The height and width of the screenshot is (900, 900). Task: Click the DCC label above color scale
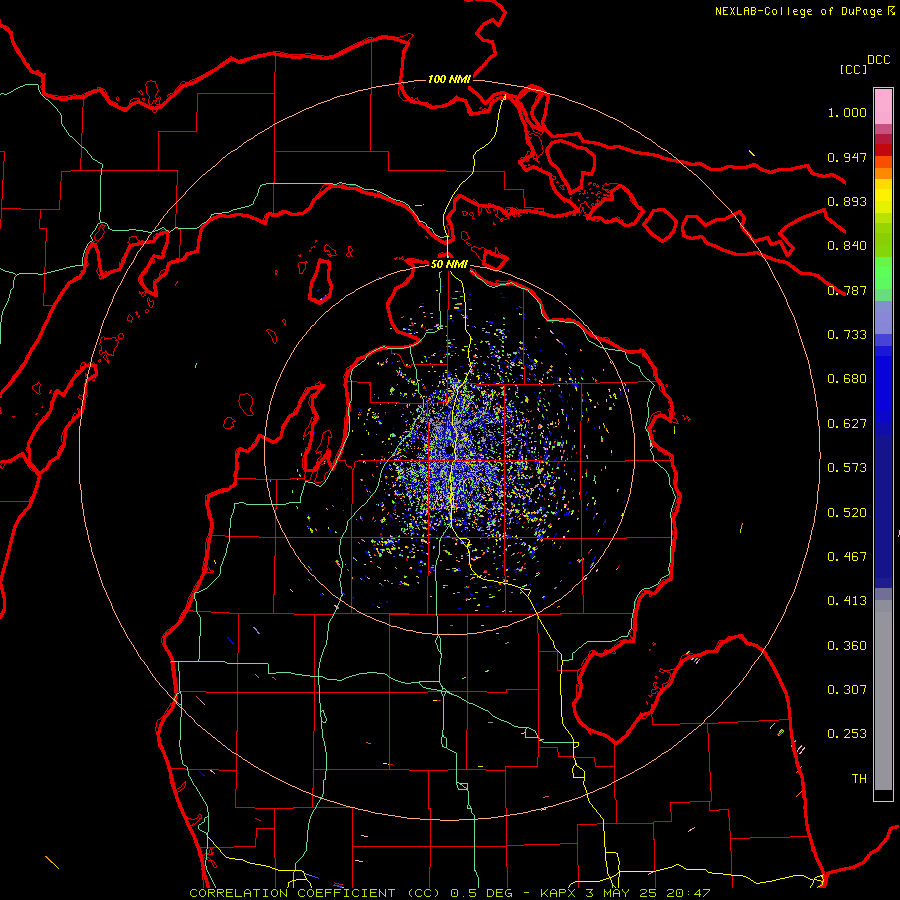click(878, 60)
